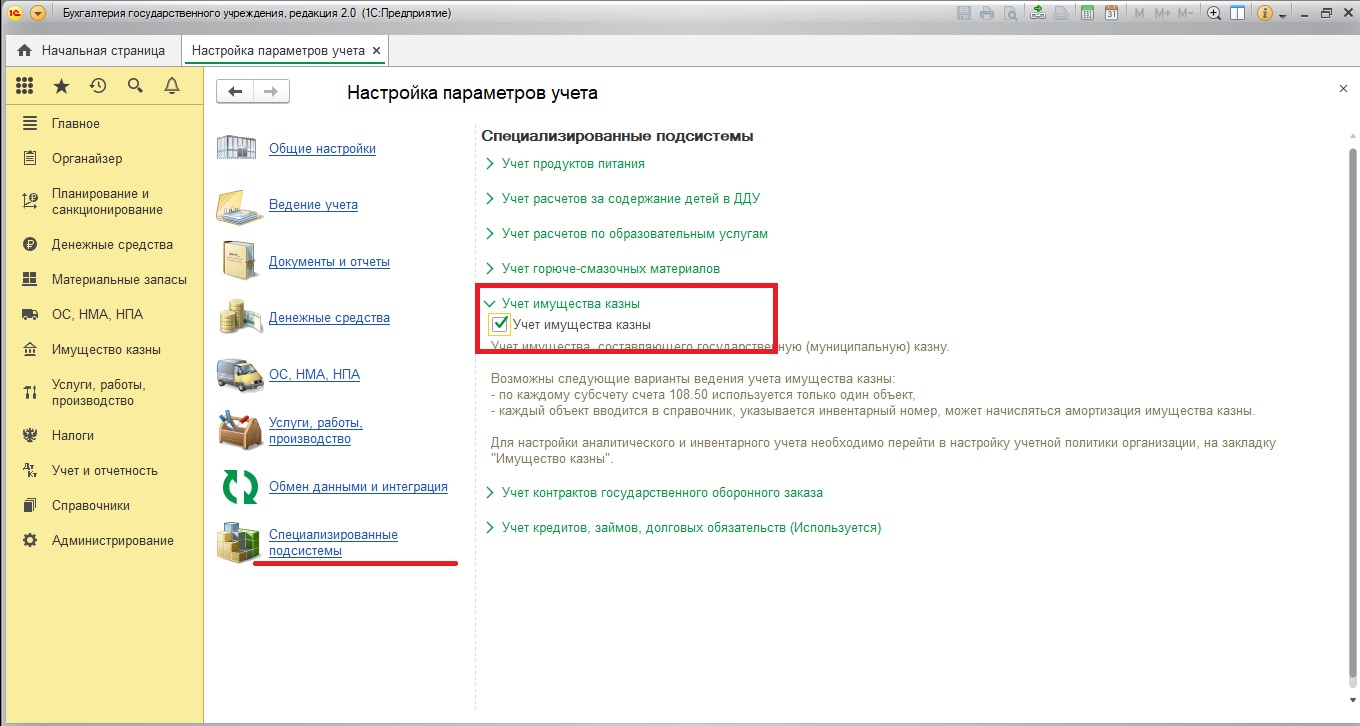Click the window layout panels icon
The width and height of the screenshot is (1360, 726).
(x=1238, y=14)
